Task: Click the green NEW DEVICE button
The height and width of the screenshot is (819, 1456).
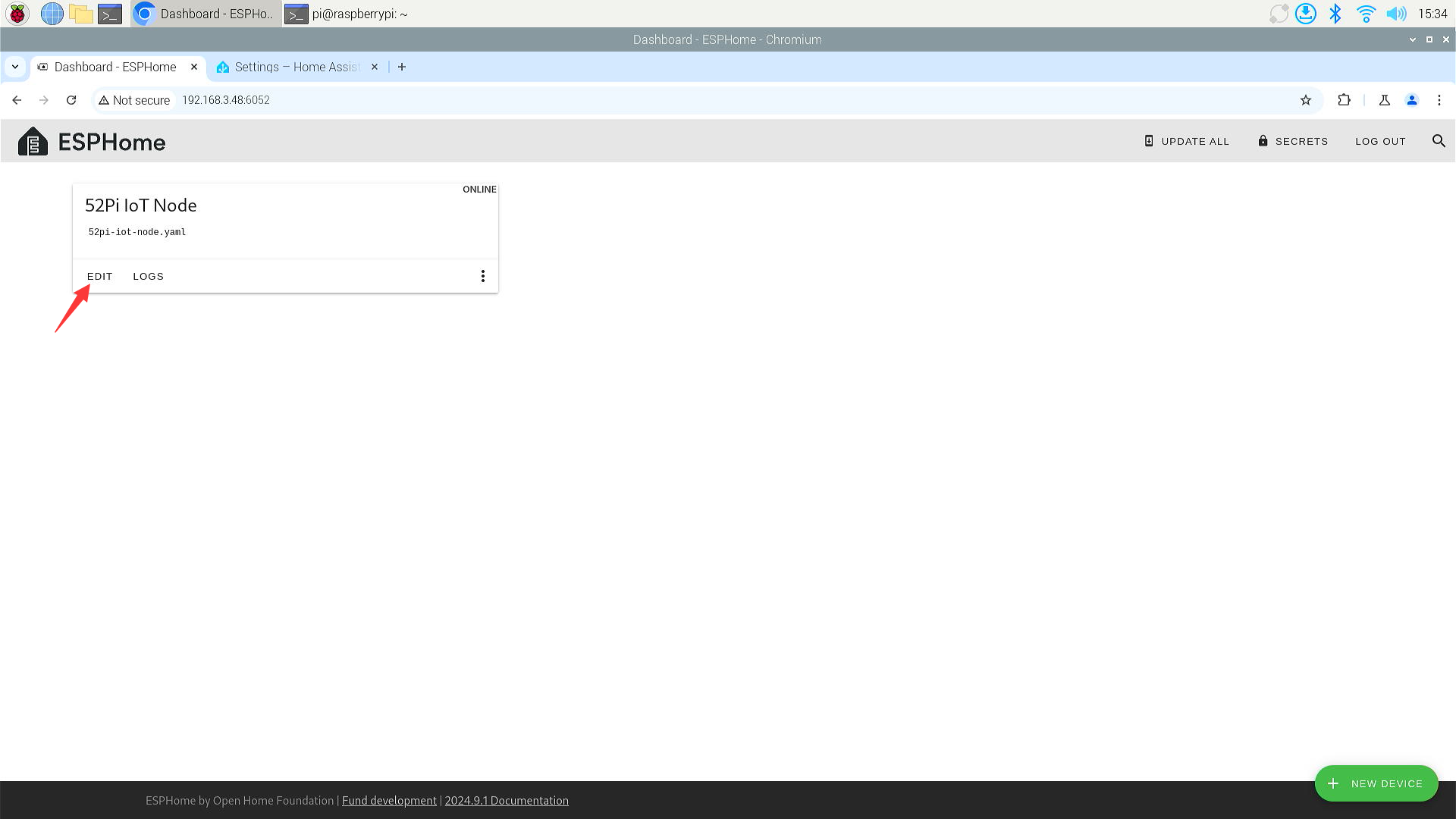Action: (1376, 783)
